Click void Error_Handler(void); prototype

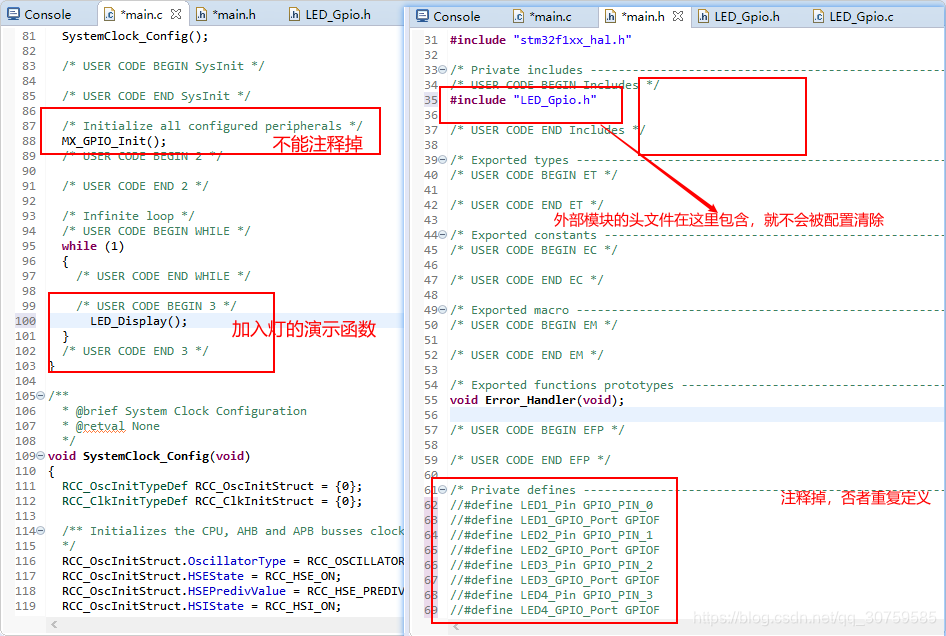pyautogui.click(x=537, y=400)
